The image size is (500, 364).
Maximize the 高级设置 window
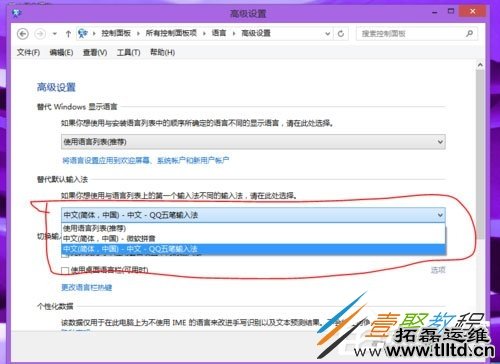(x=451, y=12)
